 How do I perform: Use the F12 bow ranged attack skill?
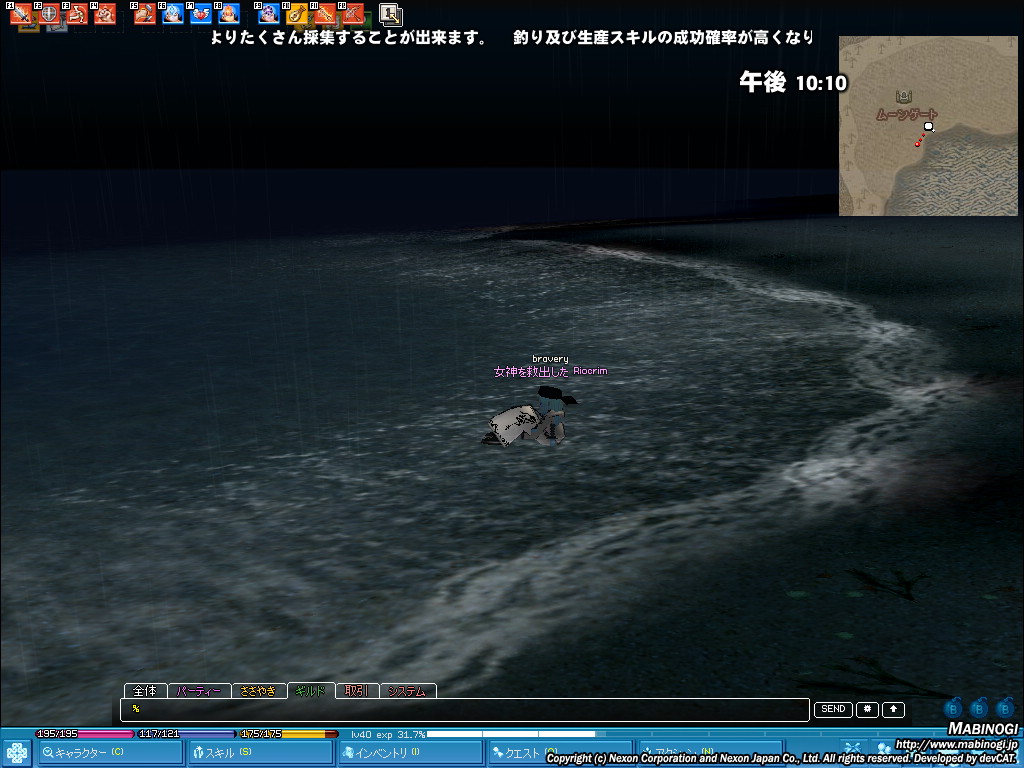[x=353, y=14]
